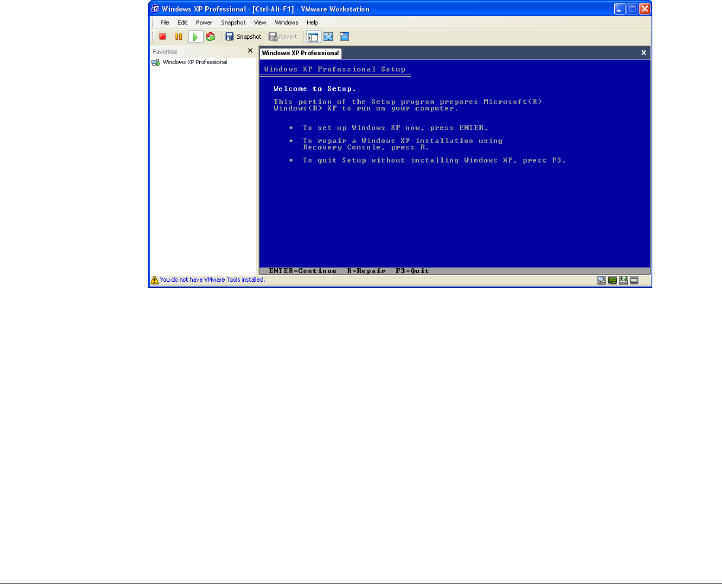Screen dimensions: 722x584
Task: Click the Welcome to Setup heading
Action: 314,89
